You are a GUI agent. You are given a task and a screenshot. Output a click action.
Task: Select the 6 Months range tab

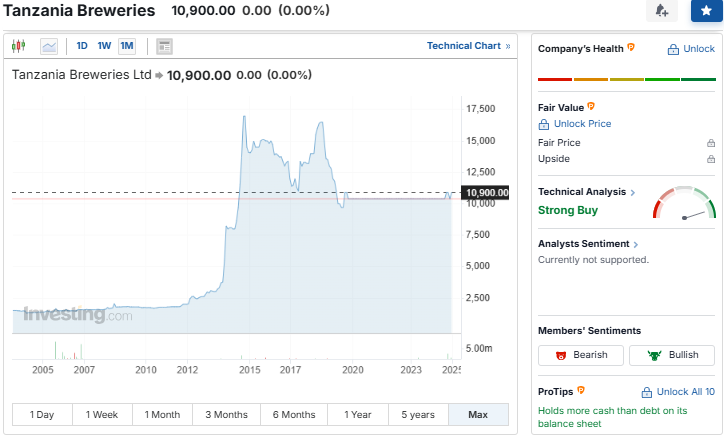click(x=294, y=414)
